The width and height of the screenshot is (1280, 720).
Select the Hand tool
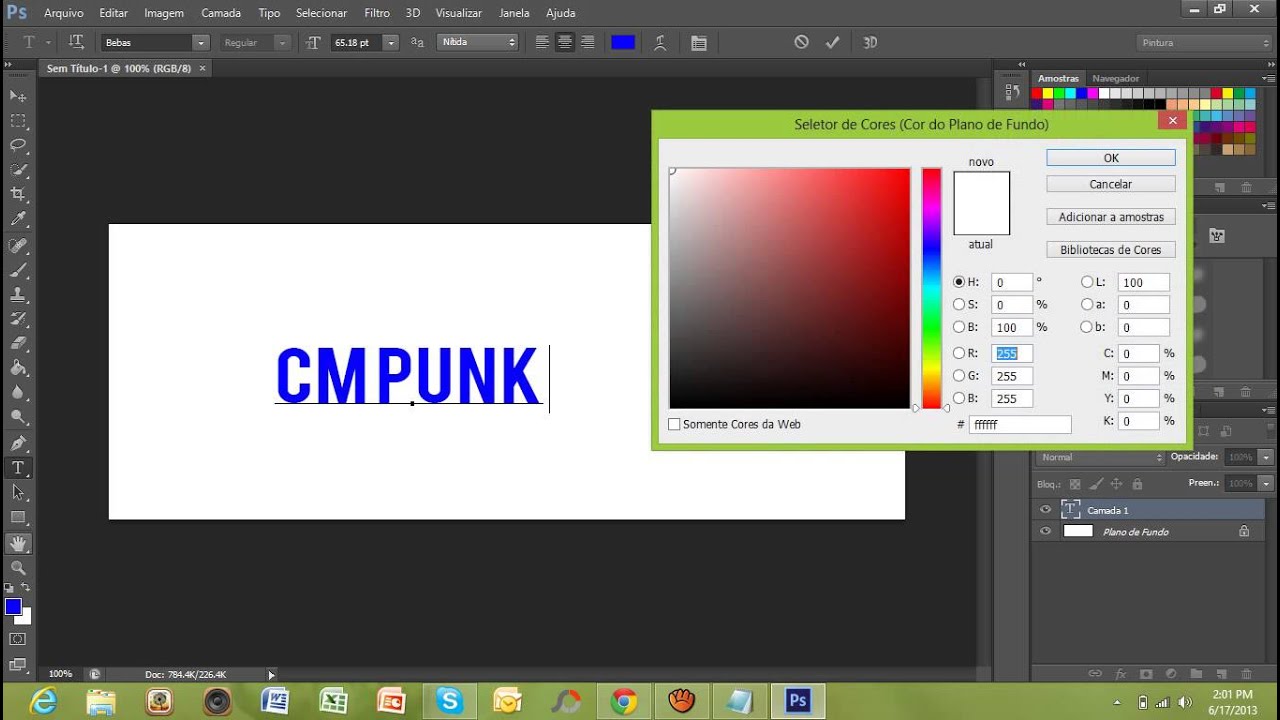pyautogui.click(x=18, y=544)
